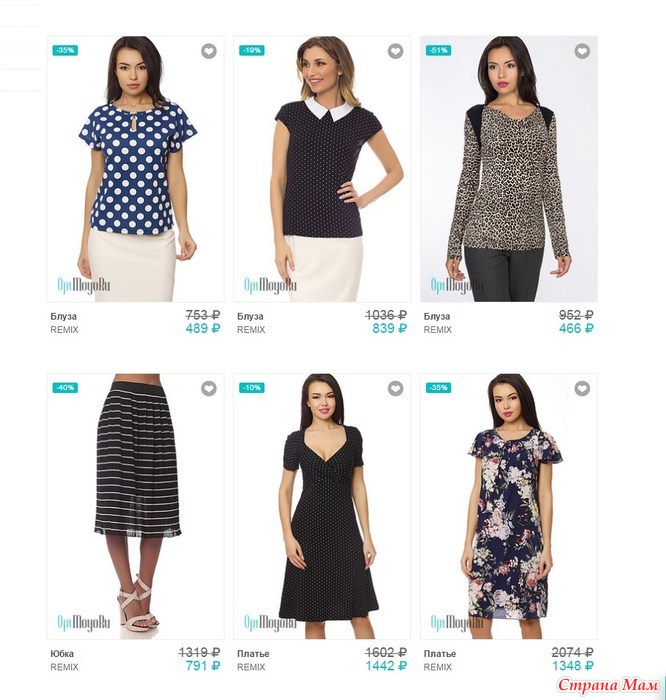Click heart icon on white-collar blouse

point(395,51)
